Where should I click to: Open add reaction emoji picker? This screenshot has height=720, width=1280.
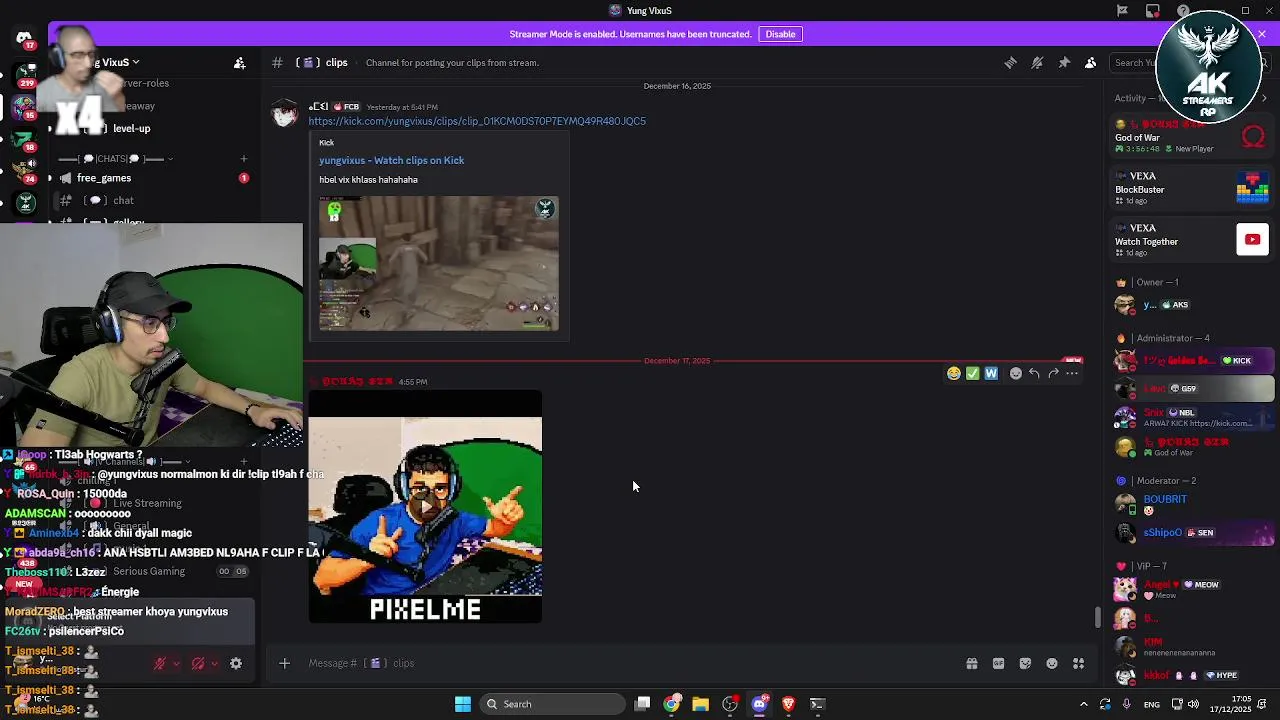[x=1016, y=373]
